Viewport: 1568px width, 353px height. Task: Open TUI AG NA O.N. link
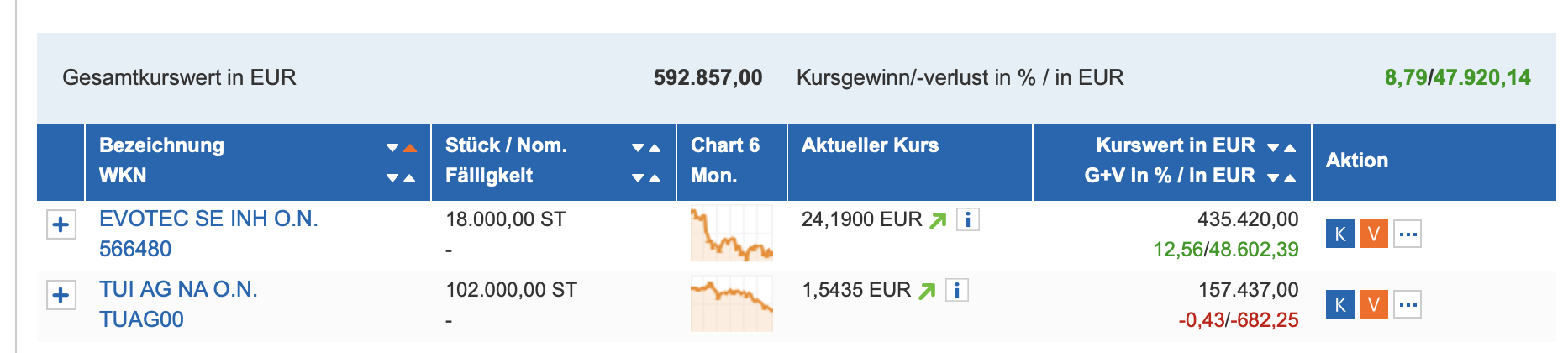click(178, 289)
